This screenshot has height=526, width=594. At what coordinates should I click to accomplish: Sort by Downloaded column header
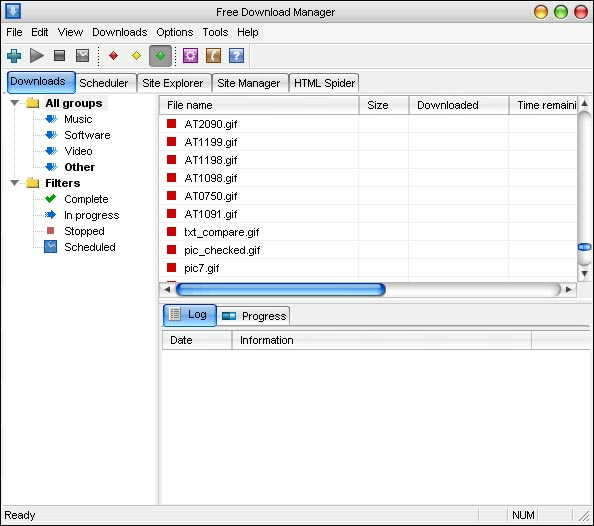point(459,105)
